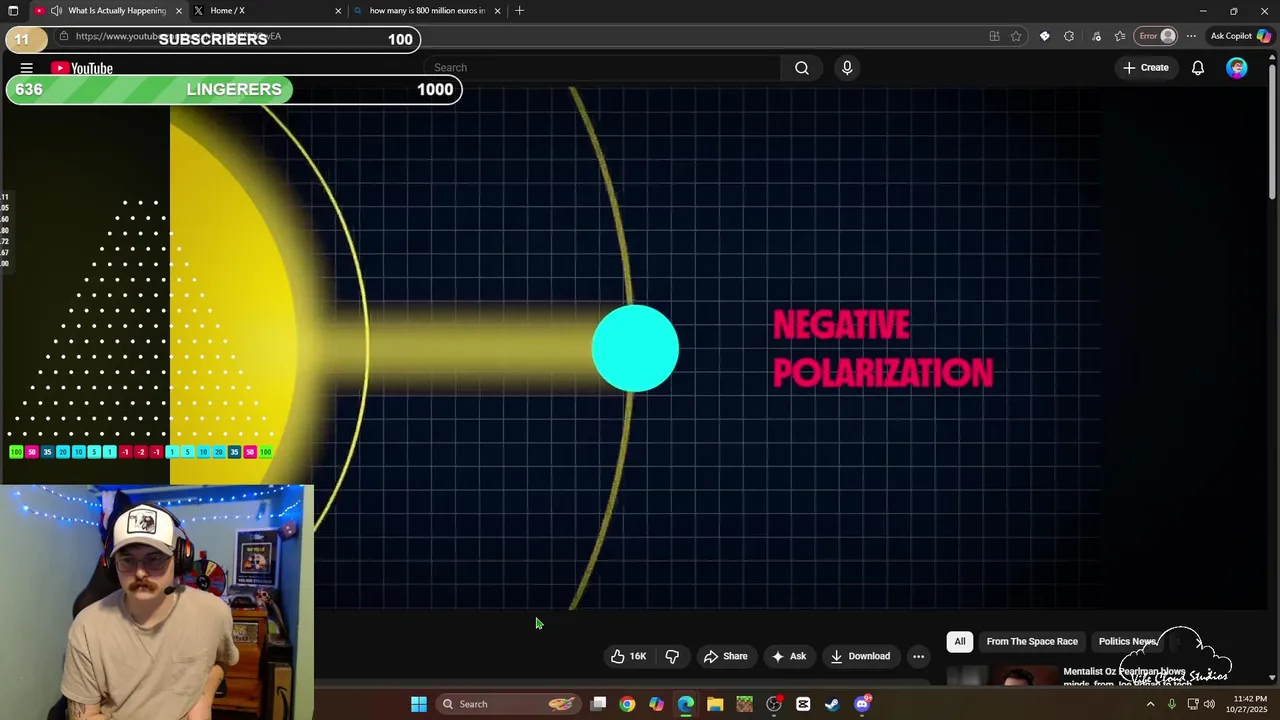Go to YouTube home via the logo

click(82, 68)
